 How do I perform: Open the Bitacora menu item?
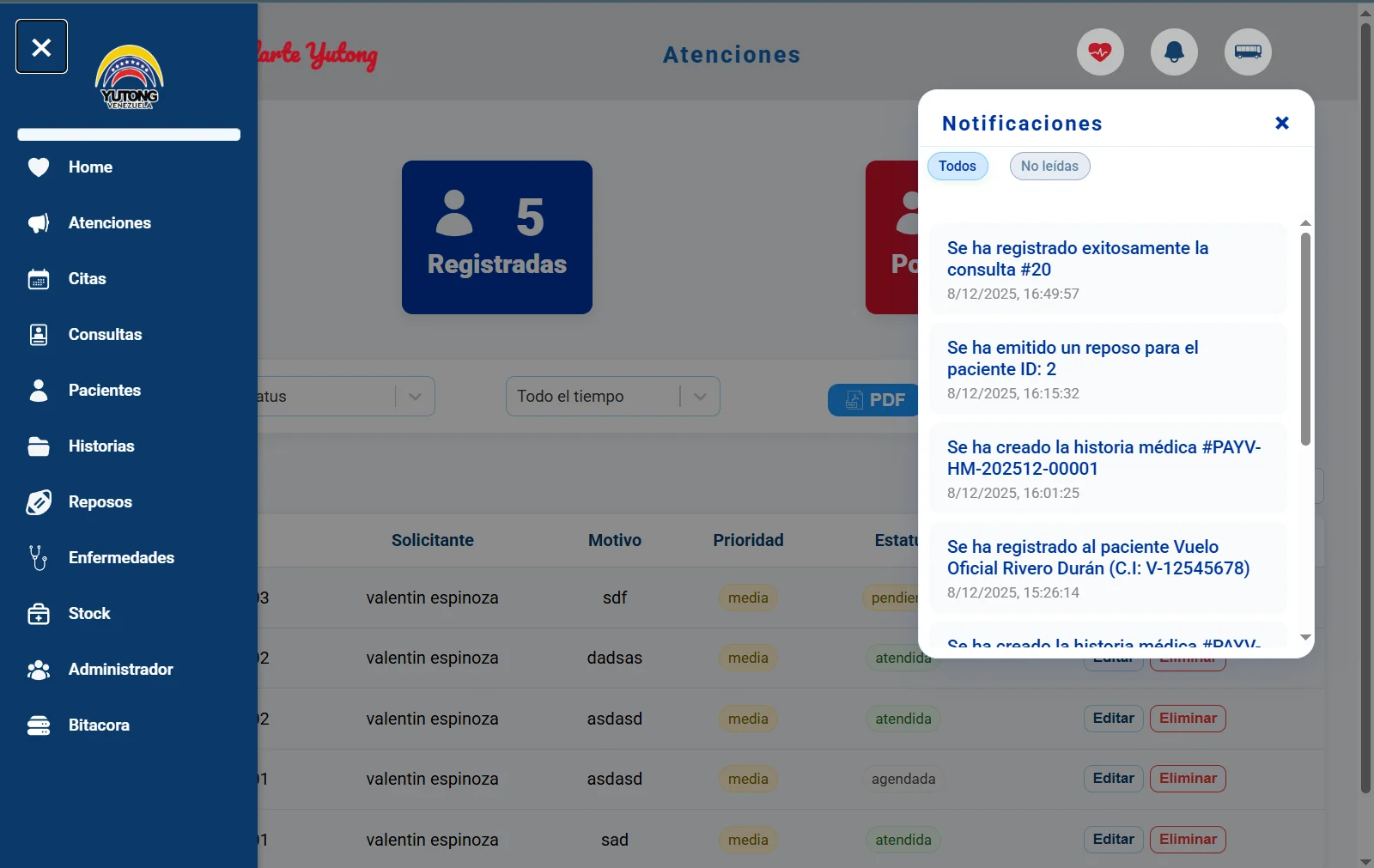pyautogui.click(x=100, y=725)
